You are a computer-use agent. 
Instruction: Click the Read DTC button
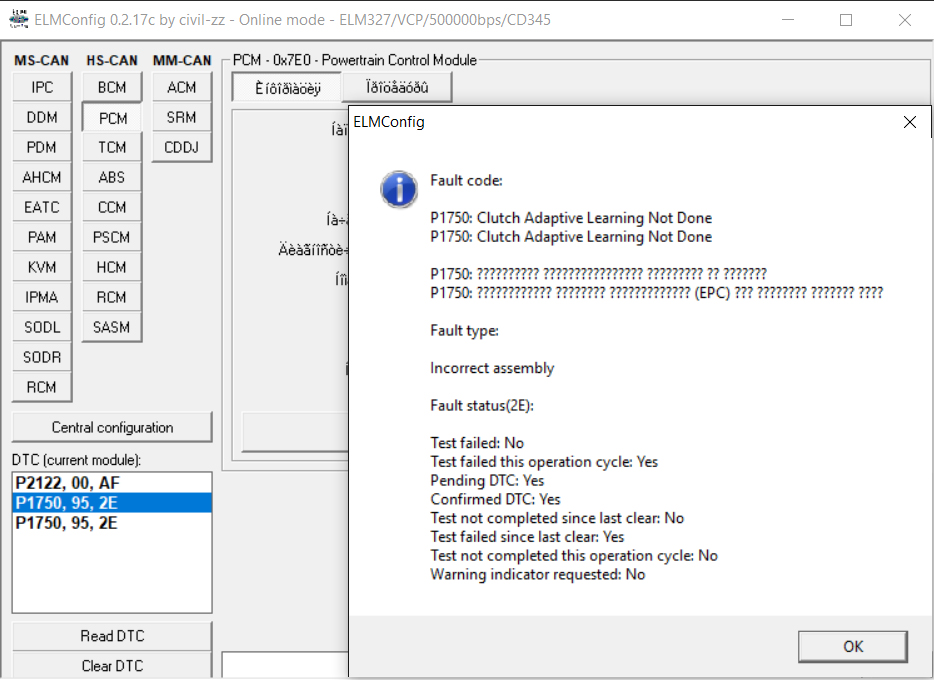[112, 636]
